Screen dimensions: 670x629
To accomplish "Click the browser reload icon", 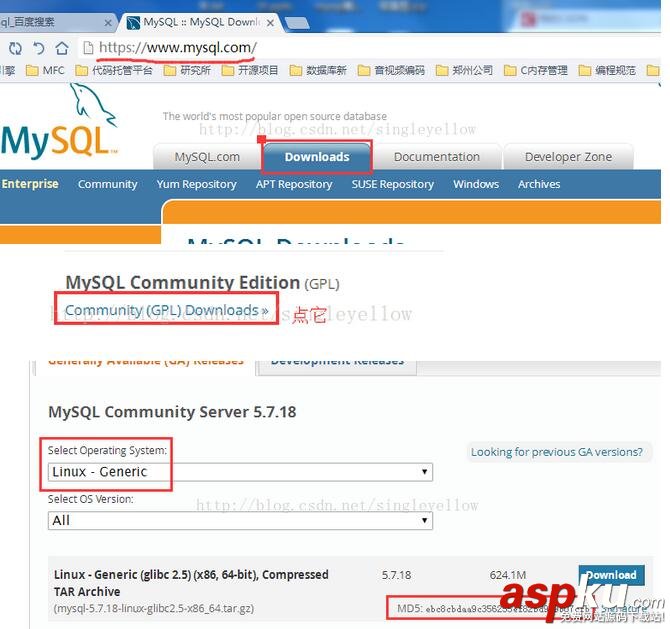I will [x=15, y=48].
